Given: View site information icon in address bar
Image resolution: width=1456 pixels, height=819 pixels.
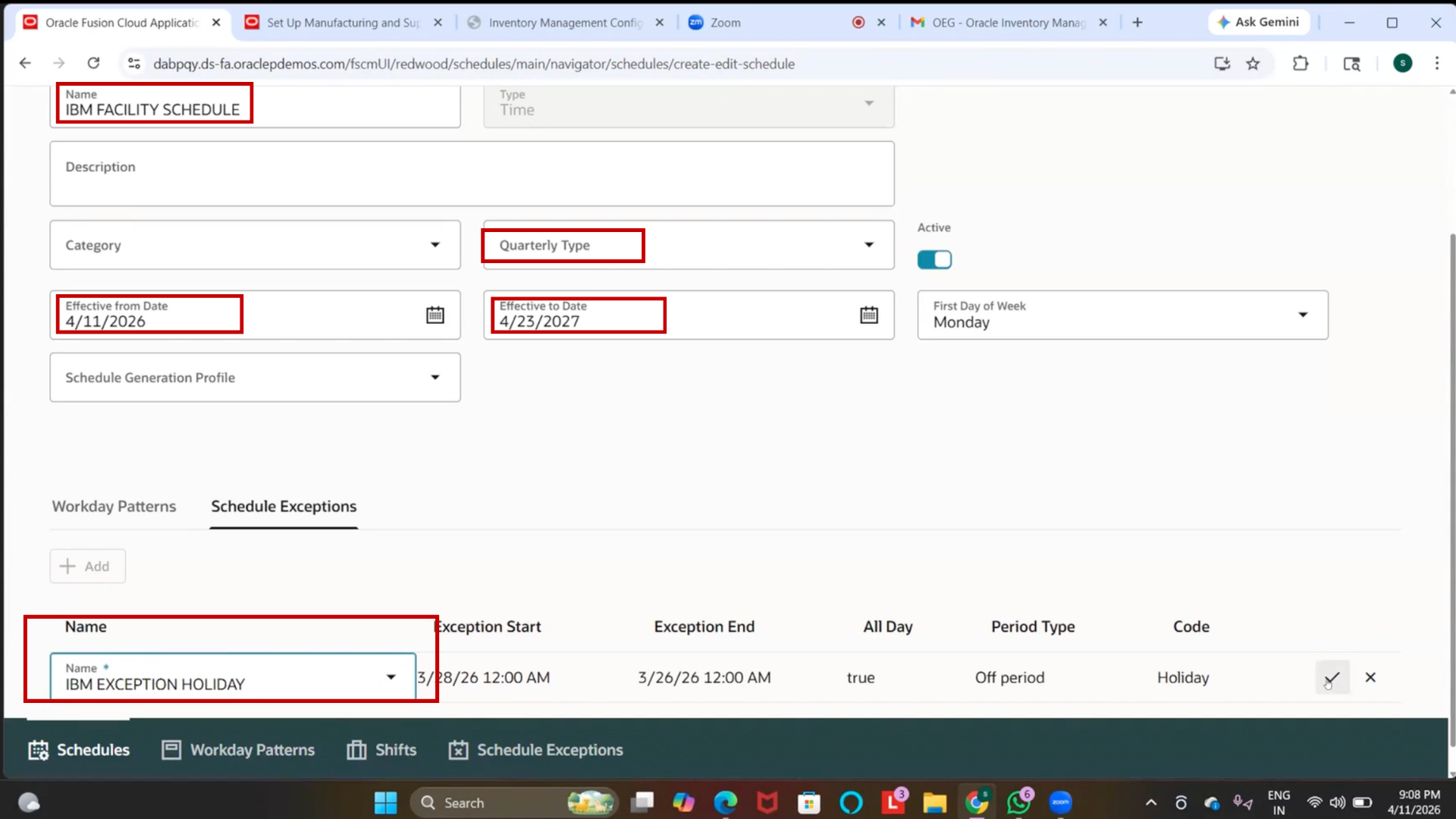Looking at the screenshot, I should tap(134, 64).
